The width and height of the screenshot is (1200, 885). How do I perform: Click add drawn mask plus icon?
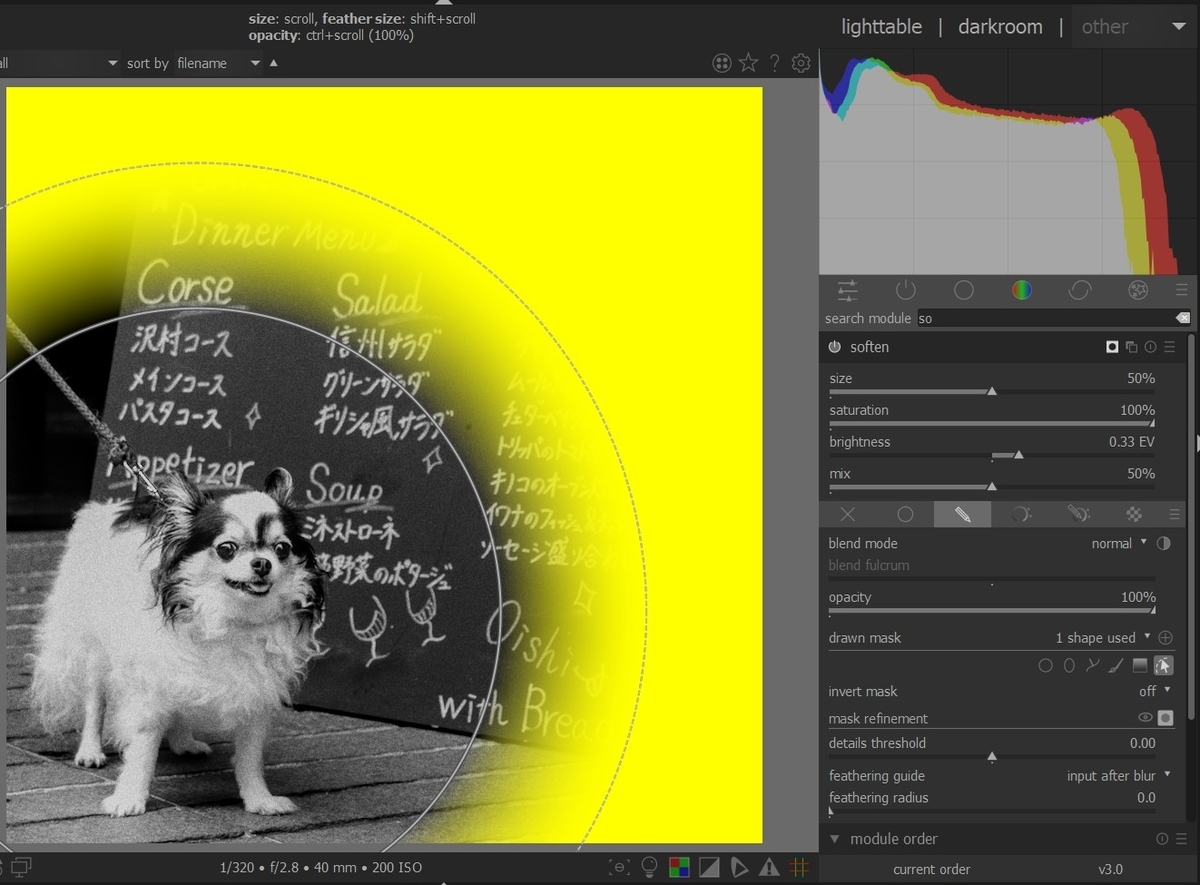pos(1165,638)
